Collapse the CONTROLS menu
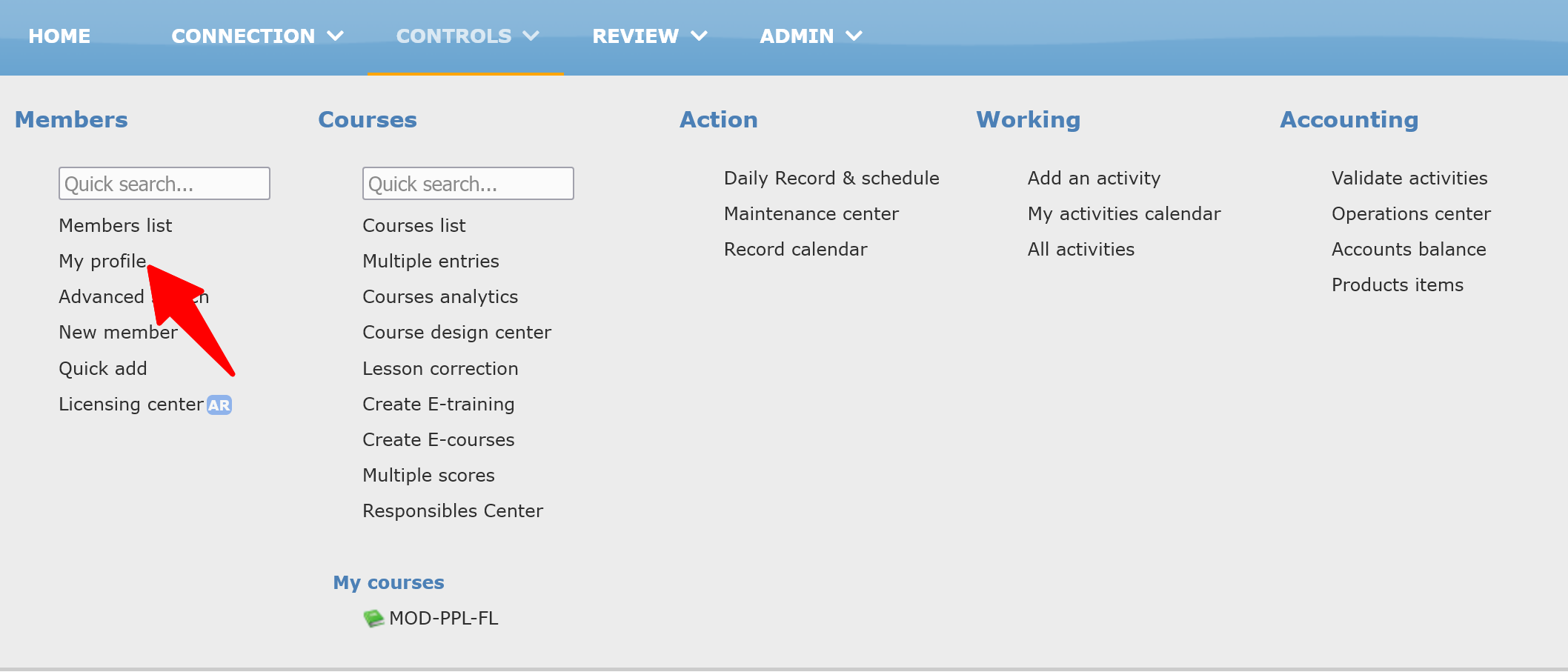The width and height of the screenshot is (1568, 672). coord(467,36)
